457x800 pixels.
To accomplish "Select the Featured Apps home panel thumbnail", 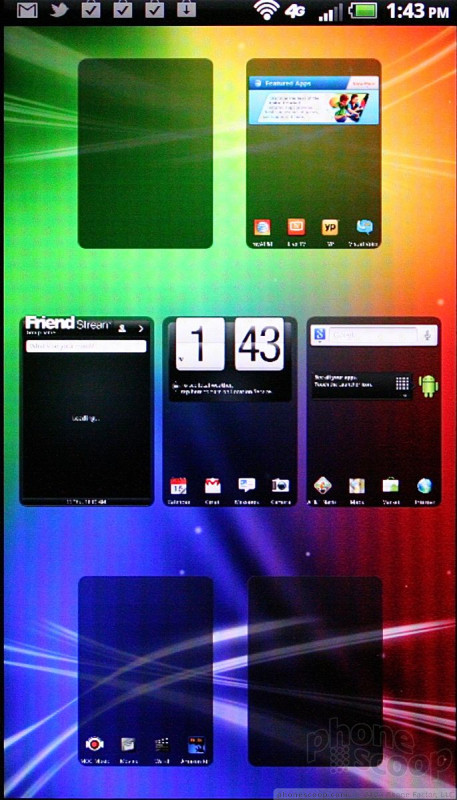I will click(x=314, y=153).
